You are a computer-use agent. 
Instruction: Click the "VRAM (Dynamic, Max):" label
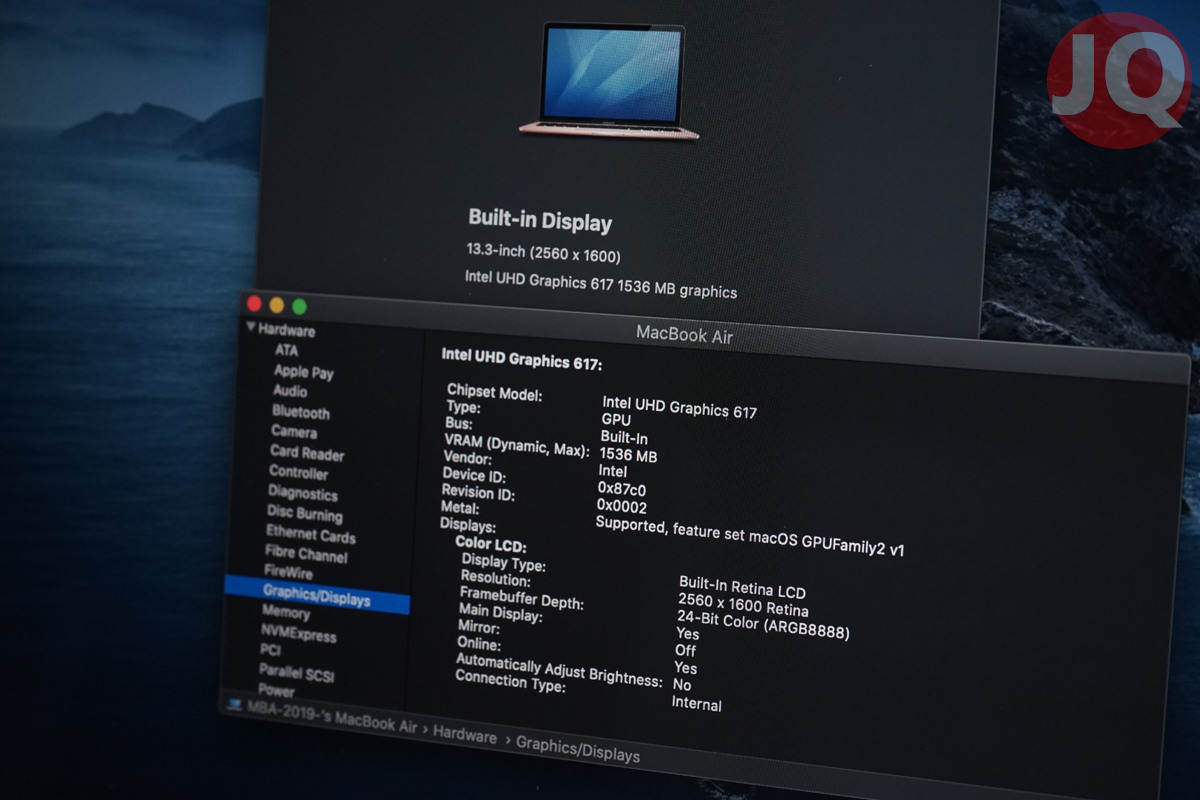[x=517, y=446]
